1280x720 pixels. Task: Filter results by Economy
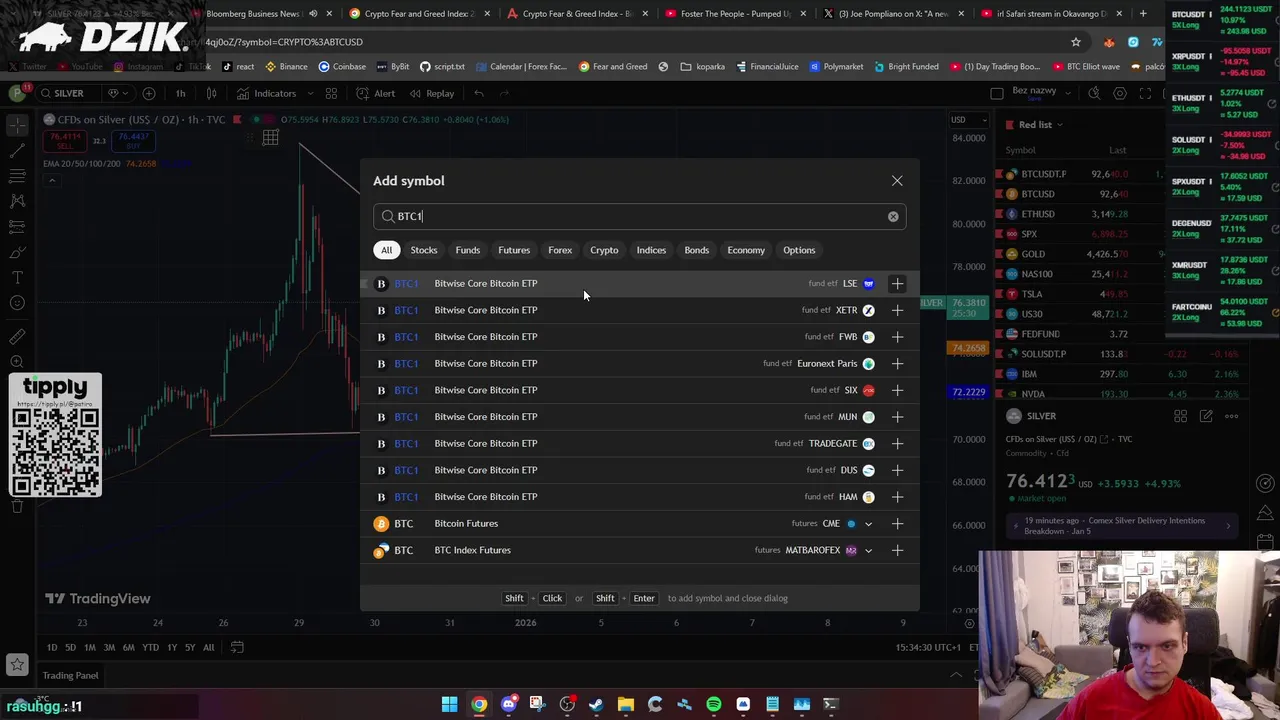746,250
